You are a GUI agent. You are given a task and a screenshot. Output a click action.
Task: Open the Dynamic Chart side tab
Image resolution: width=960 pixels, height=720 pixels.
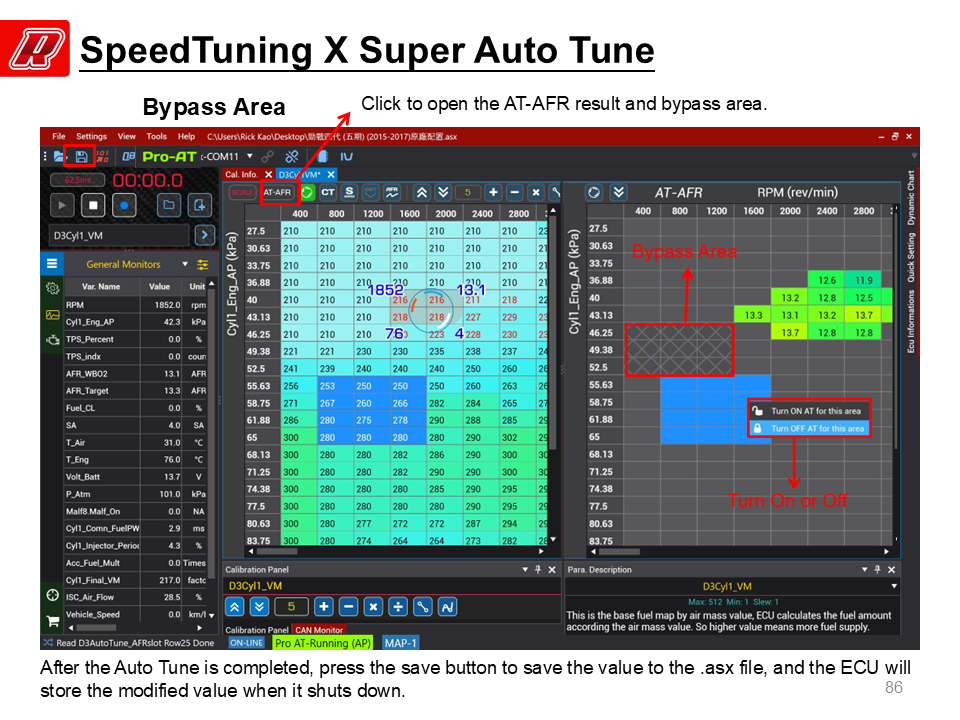point(911,197)
